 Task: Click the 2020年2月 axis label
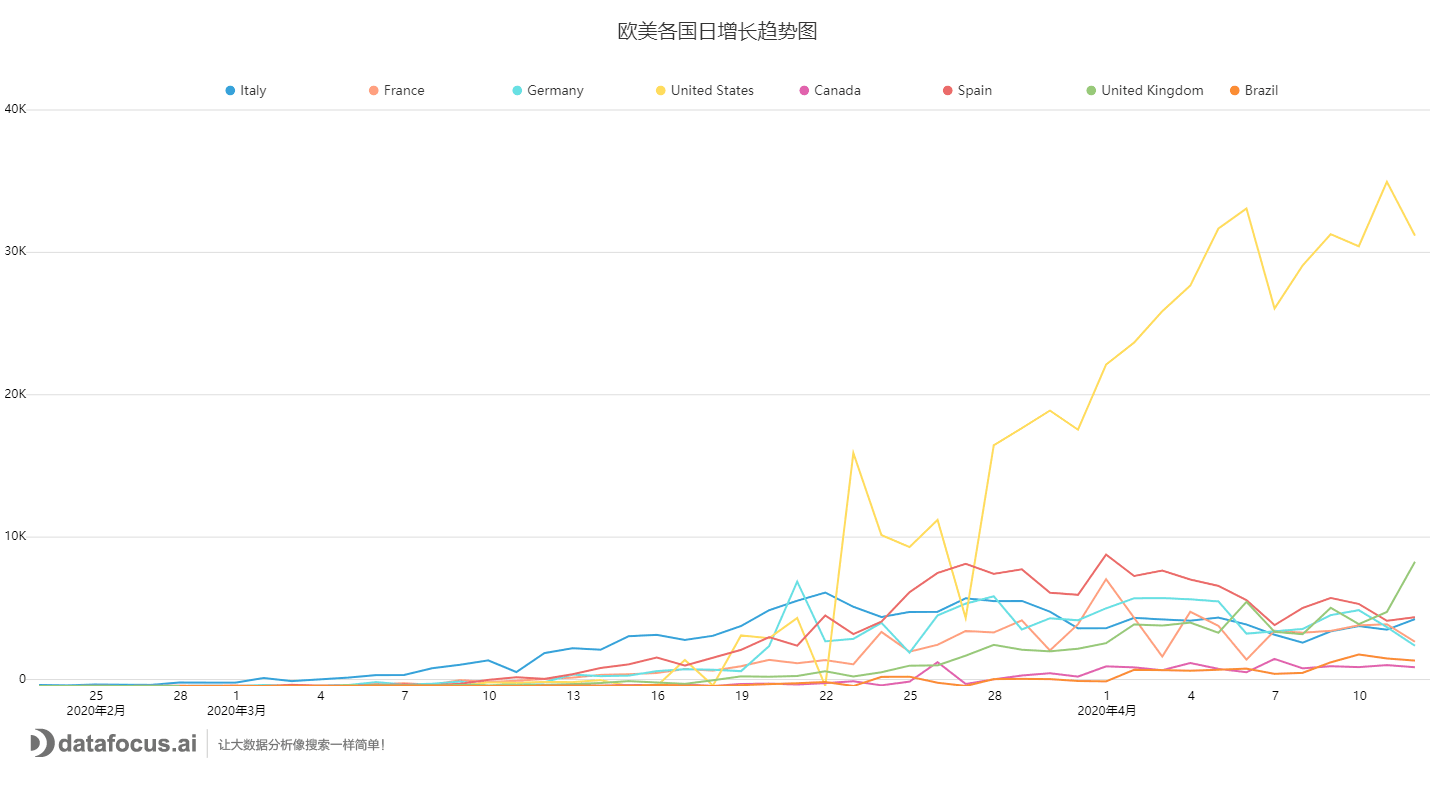click(x=96, y=711)
